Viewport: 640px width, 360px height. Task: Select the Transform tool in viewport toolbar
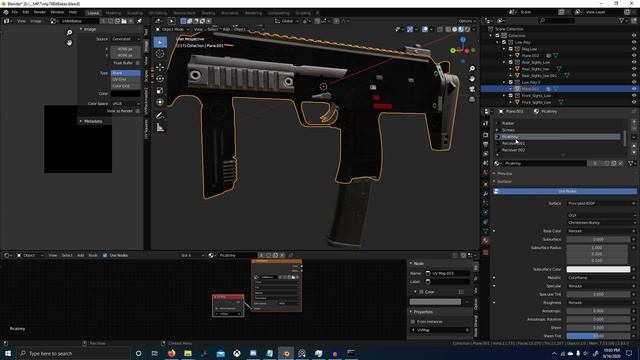coord(160,102)
